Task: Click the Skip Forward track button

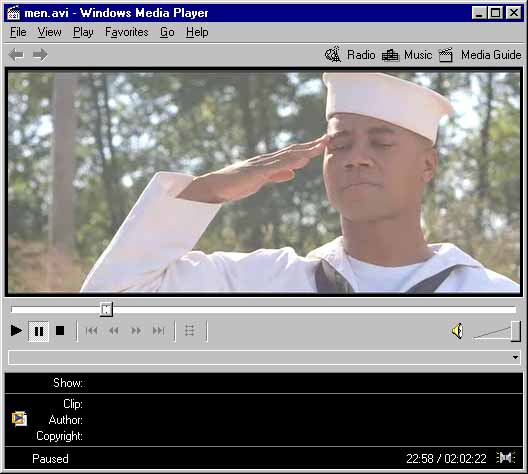Action: pos(159,331)
